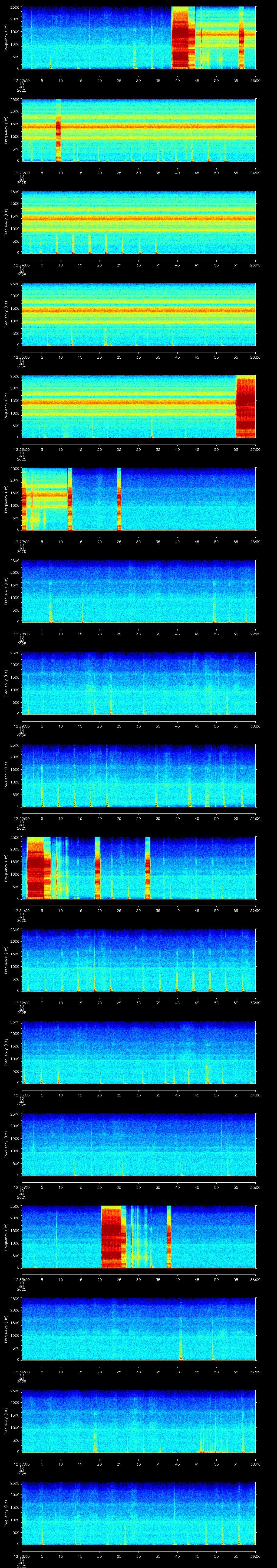
Task: Click the 12:22:00 start time label
Action: [21, 80]
